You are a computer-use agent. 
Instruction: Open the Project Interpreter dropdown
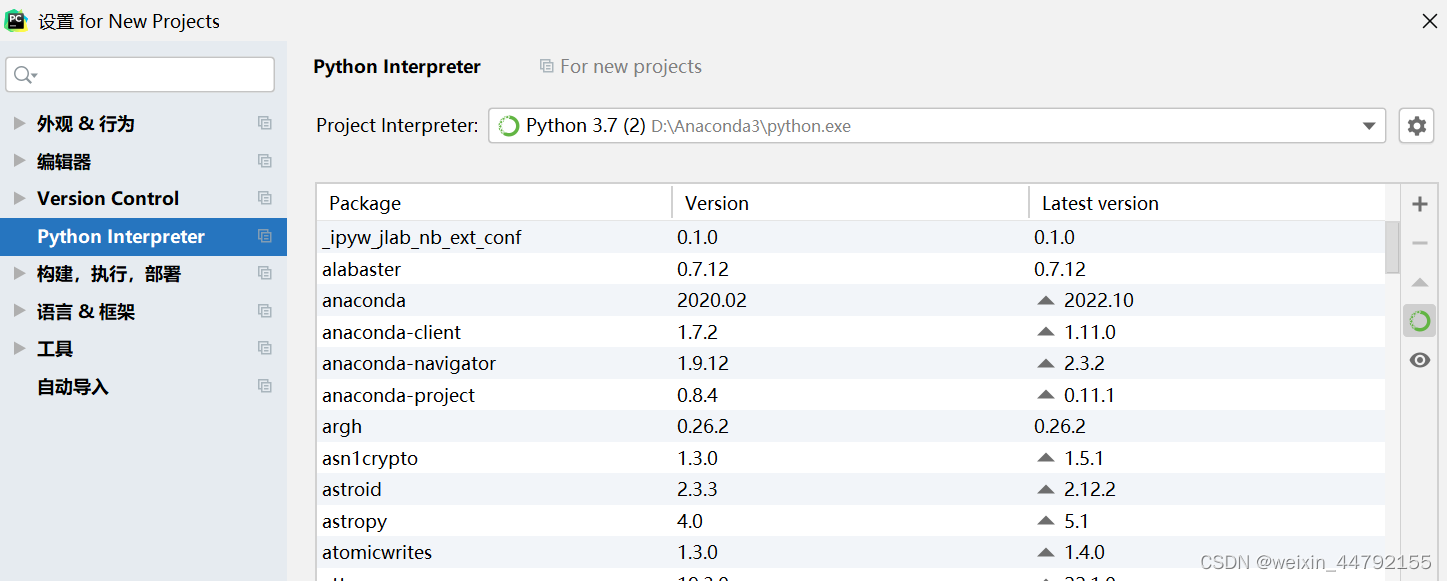click(x=1369, y=125)
